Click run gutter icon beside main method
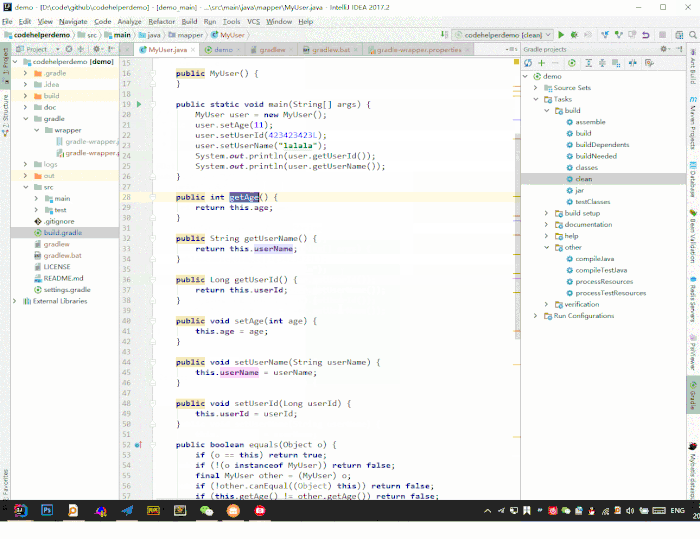 tap(138, 103)
